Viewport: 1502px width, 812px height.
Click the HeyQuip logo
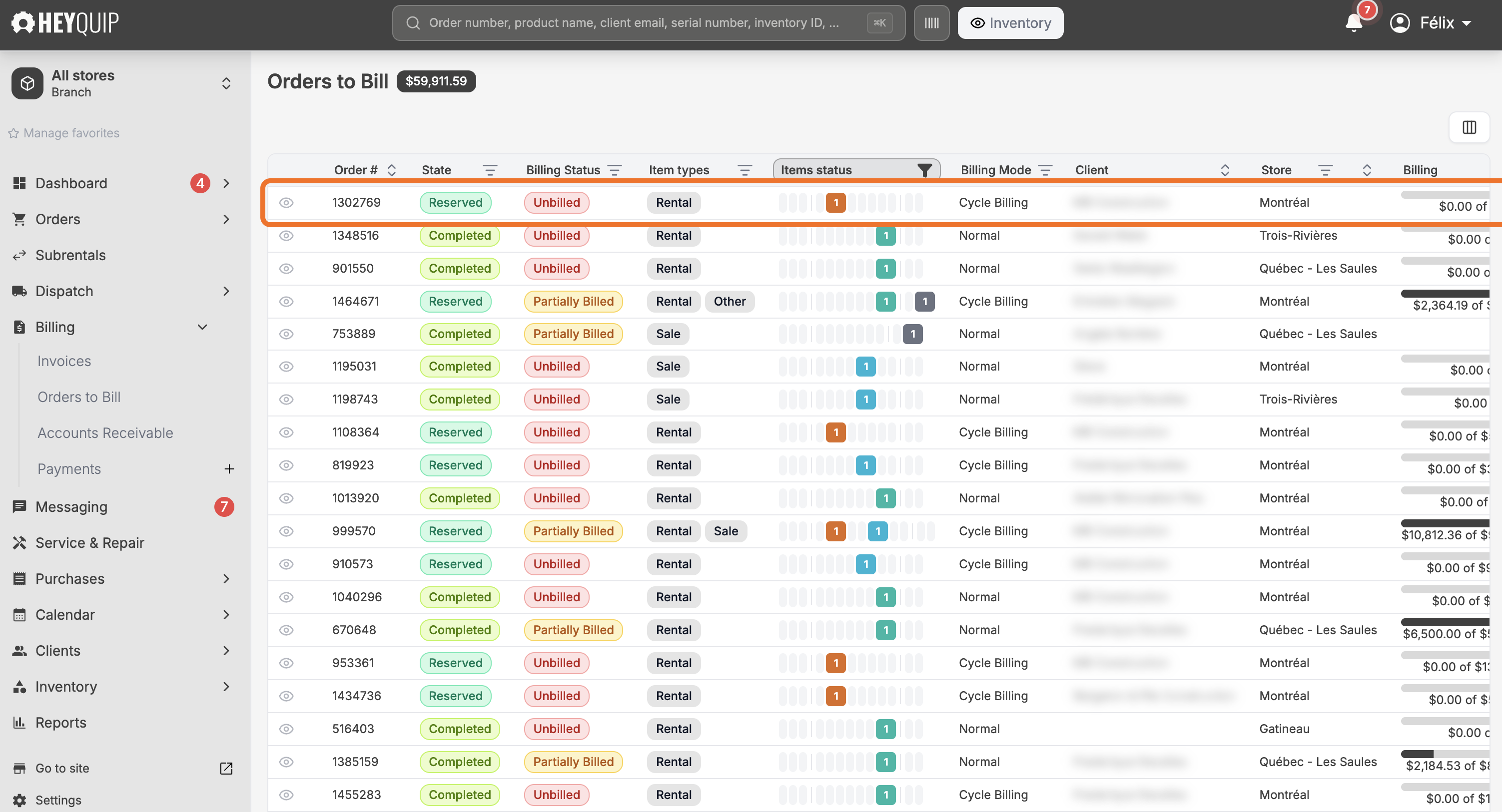[x=65, y=23]
